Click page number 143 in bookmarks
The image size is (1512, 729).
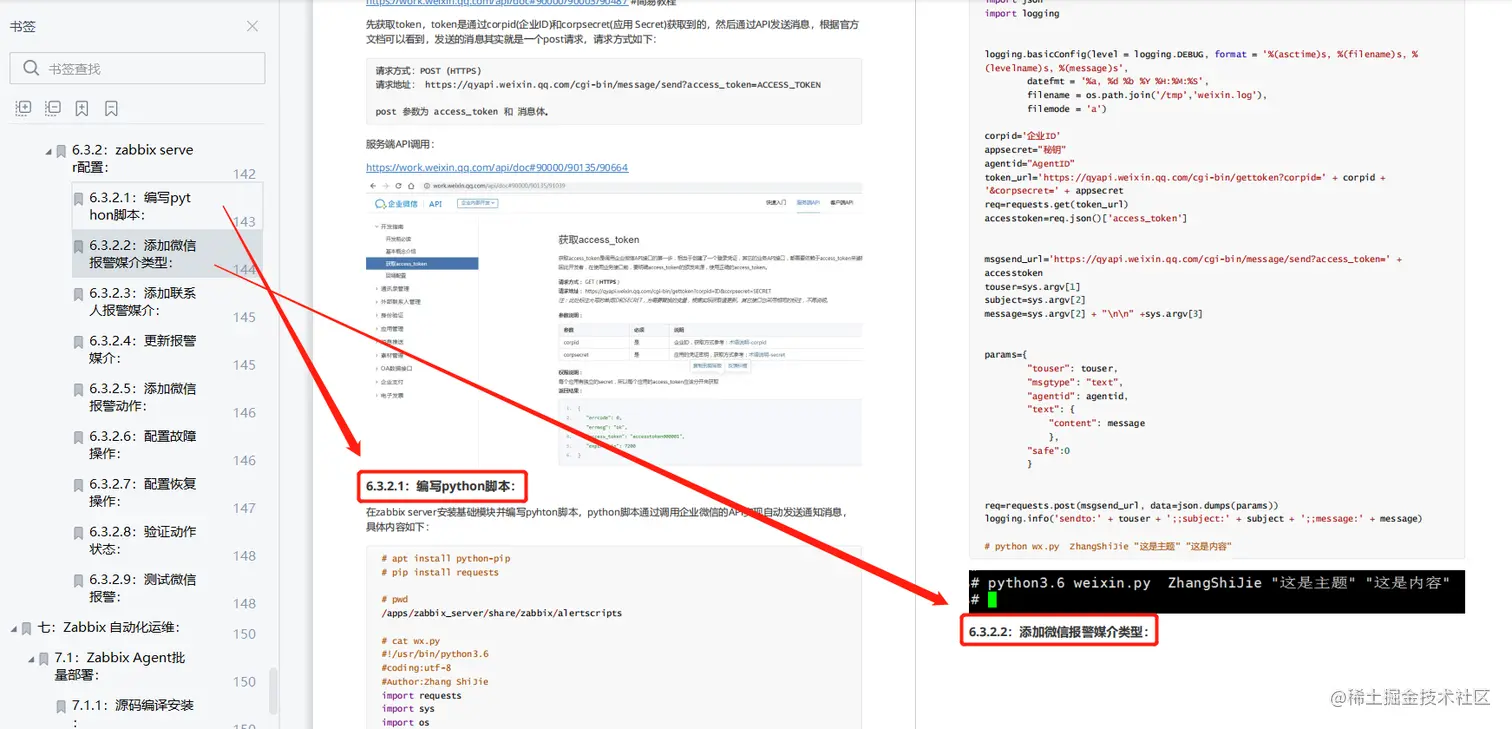(x=244, y=222)
